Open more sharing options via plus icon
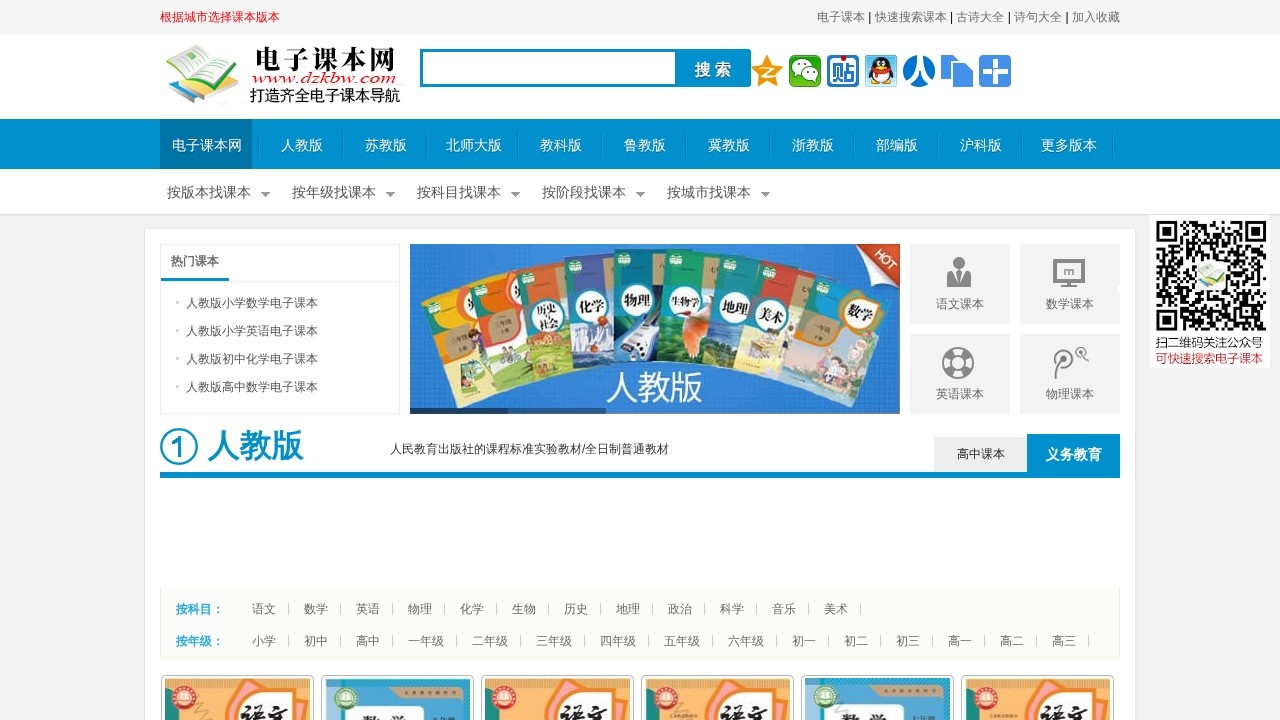Image resolution: width=1280 pixels, height=720 pixels. pyautogui.click(x=994, y=71)
